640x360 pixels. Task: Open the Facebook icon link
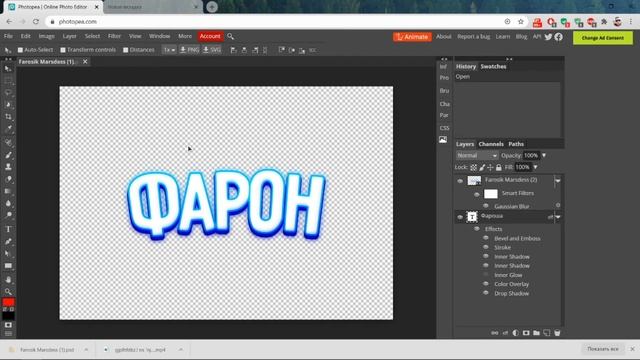[x=558, y=37]
